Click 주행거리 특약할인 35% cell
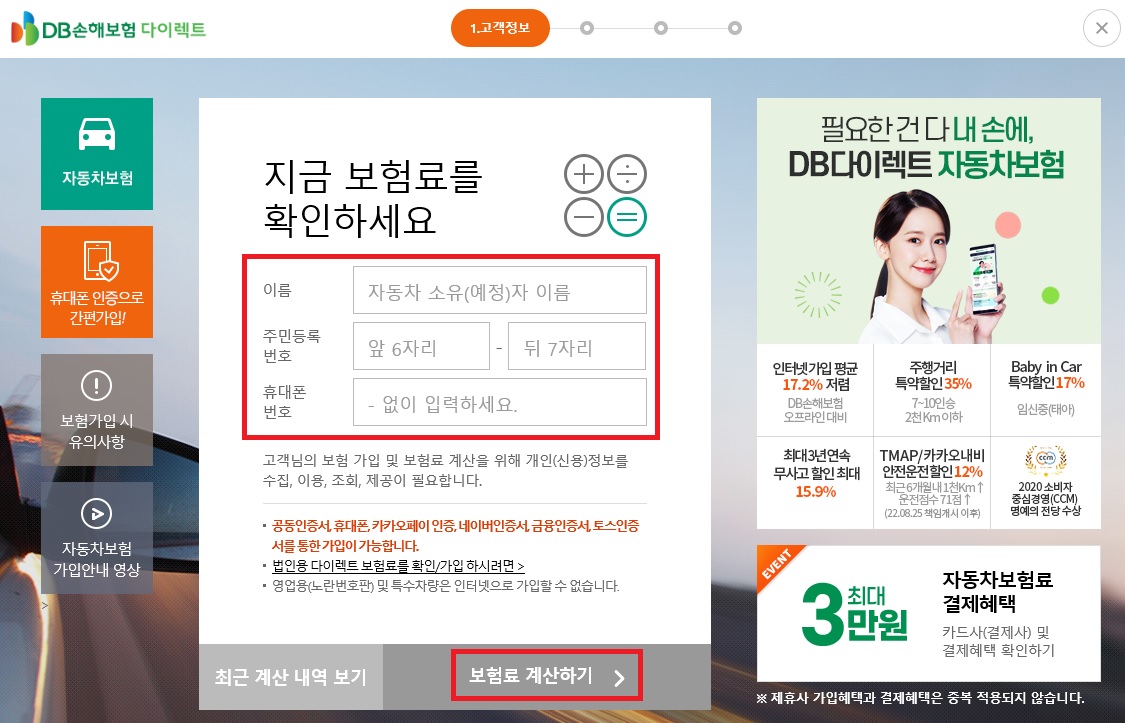Image resolution: width=1125 pixels, height=723 pixels. 932,391
